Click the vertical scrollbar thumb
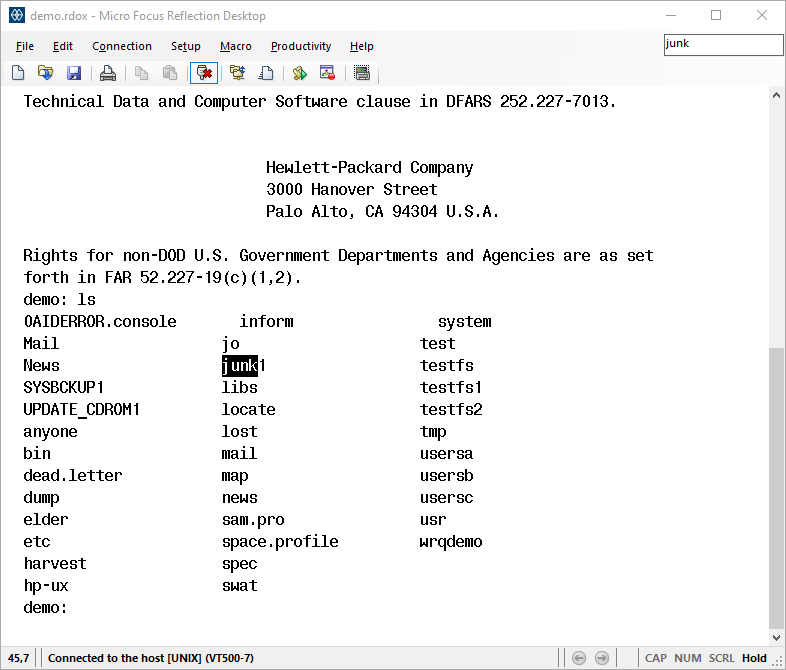786x670 pixels. (x=776, y=489)
